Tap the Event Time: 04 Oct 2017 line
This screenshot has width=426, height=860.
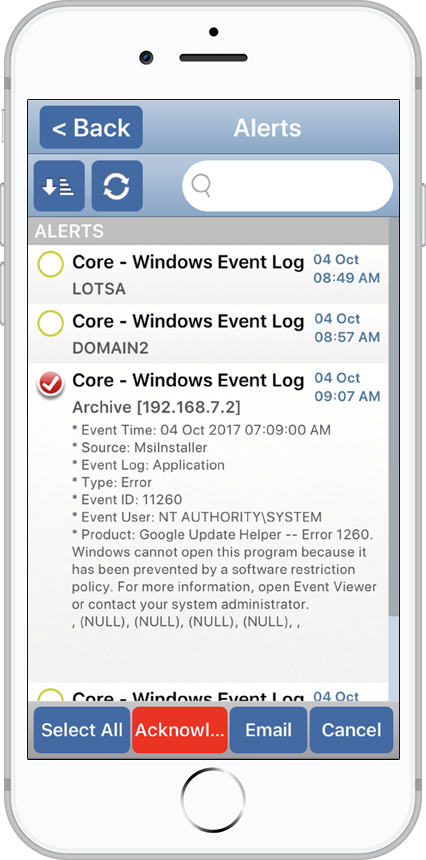[201, 429]
